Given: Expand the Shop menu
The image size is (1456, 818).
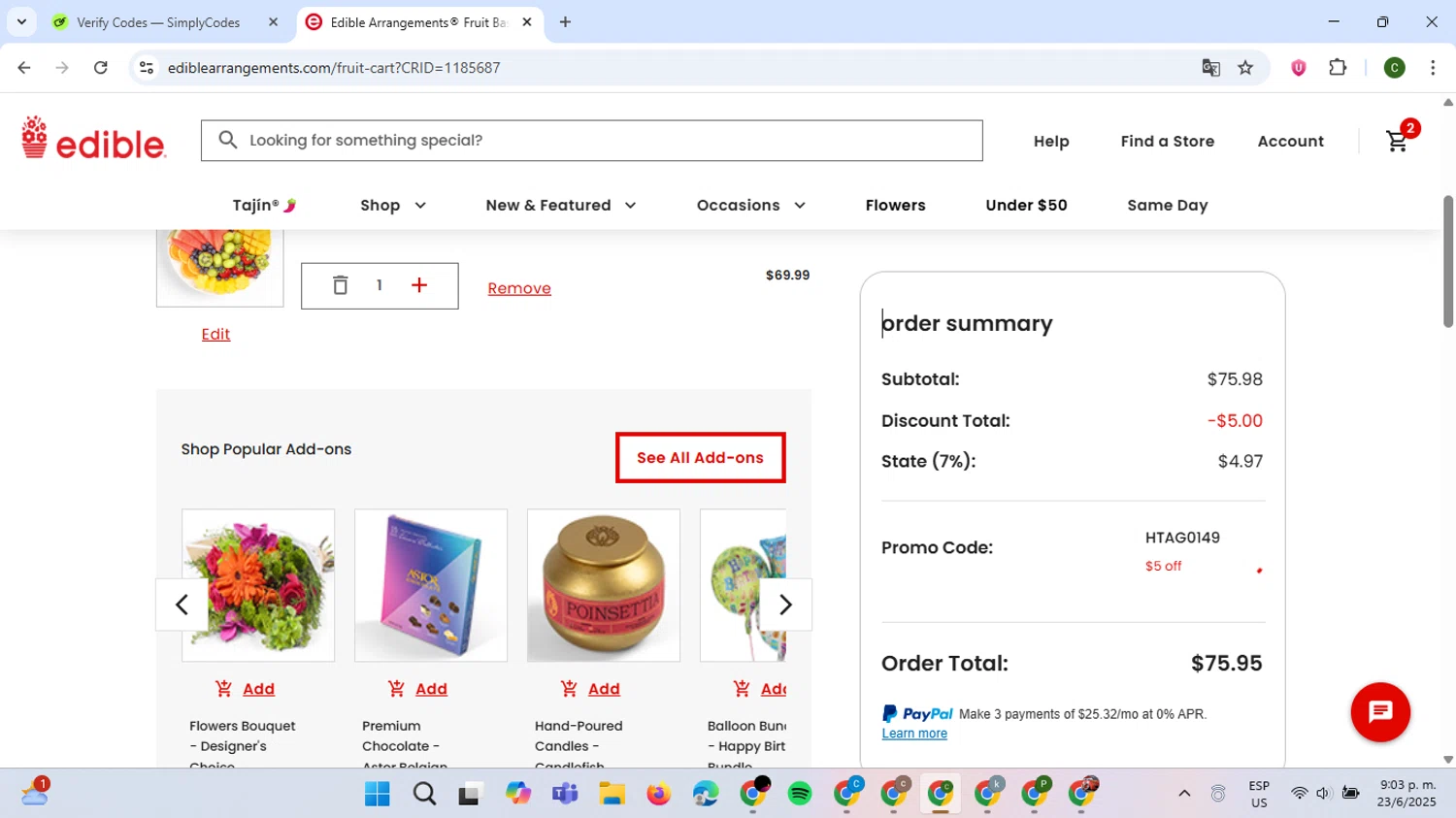Looking at the screenshot, I should [x=393, y=206].
